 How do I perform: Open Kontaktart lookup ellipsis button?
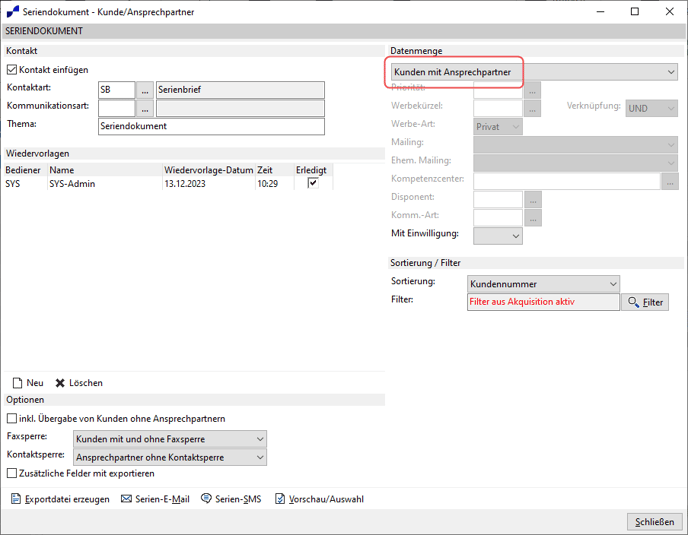click(x=145, y=90)
